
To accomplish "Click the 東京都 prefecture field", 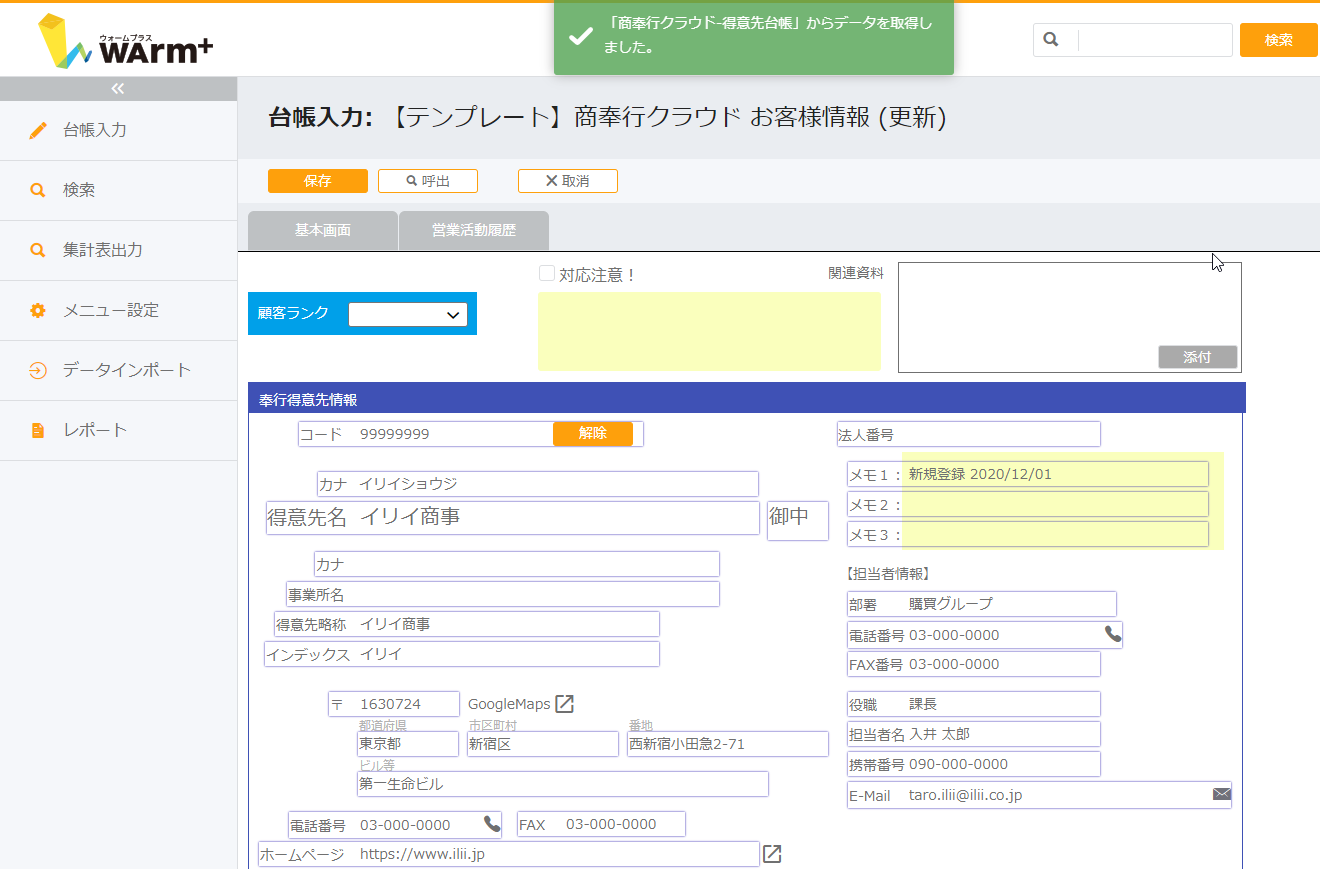I will point(408,744).
